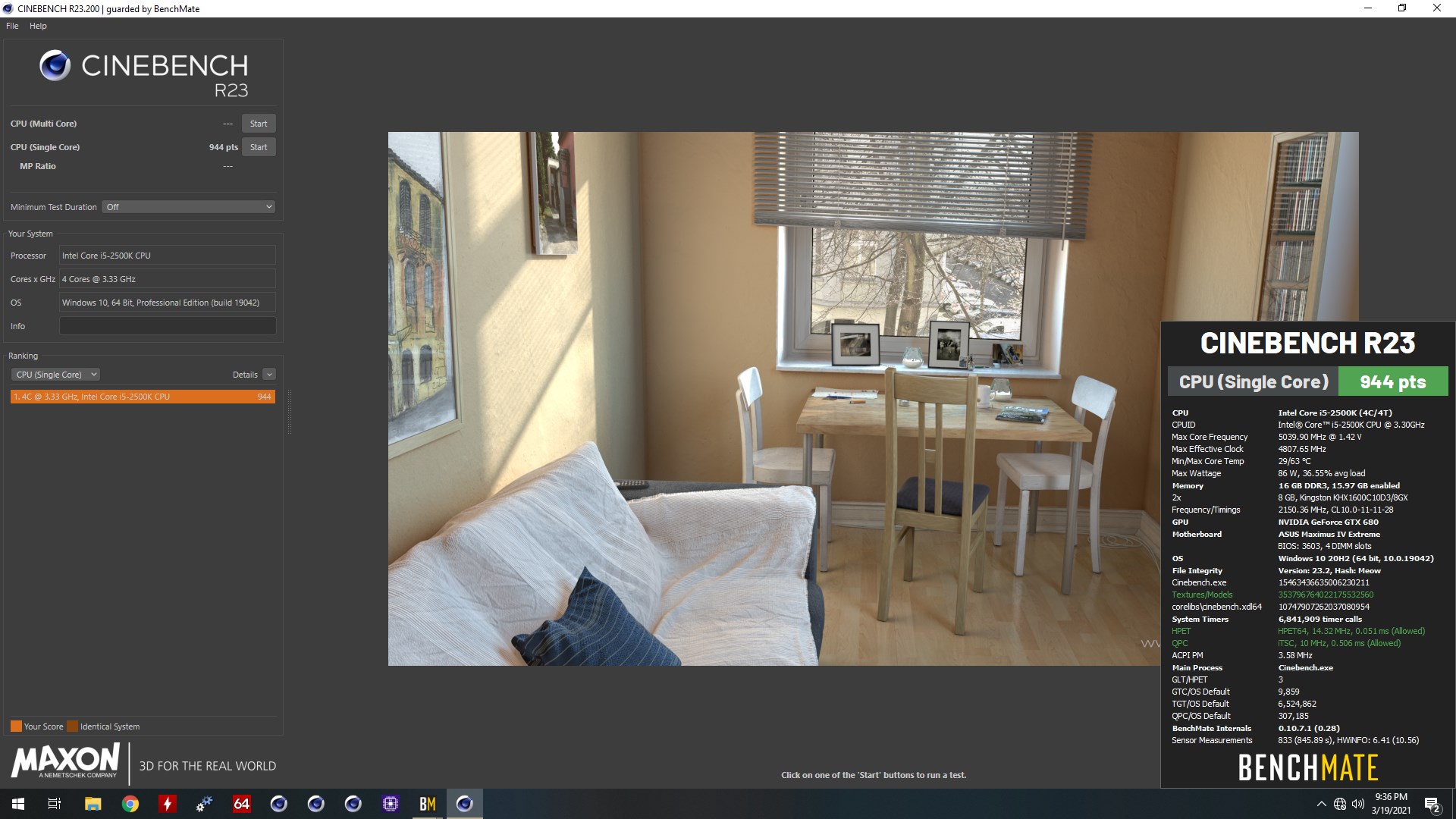The width and height of the screenshot is (1456, 819).
Task: Launch File Explorer from the taskbar
Action: tap(93, 804)
